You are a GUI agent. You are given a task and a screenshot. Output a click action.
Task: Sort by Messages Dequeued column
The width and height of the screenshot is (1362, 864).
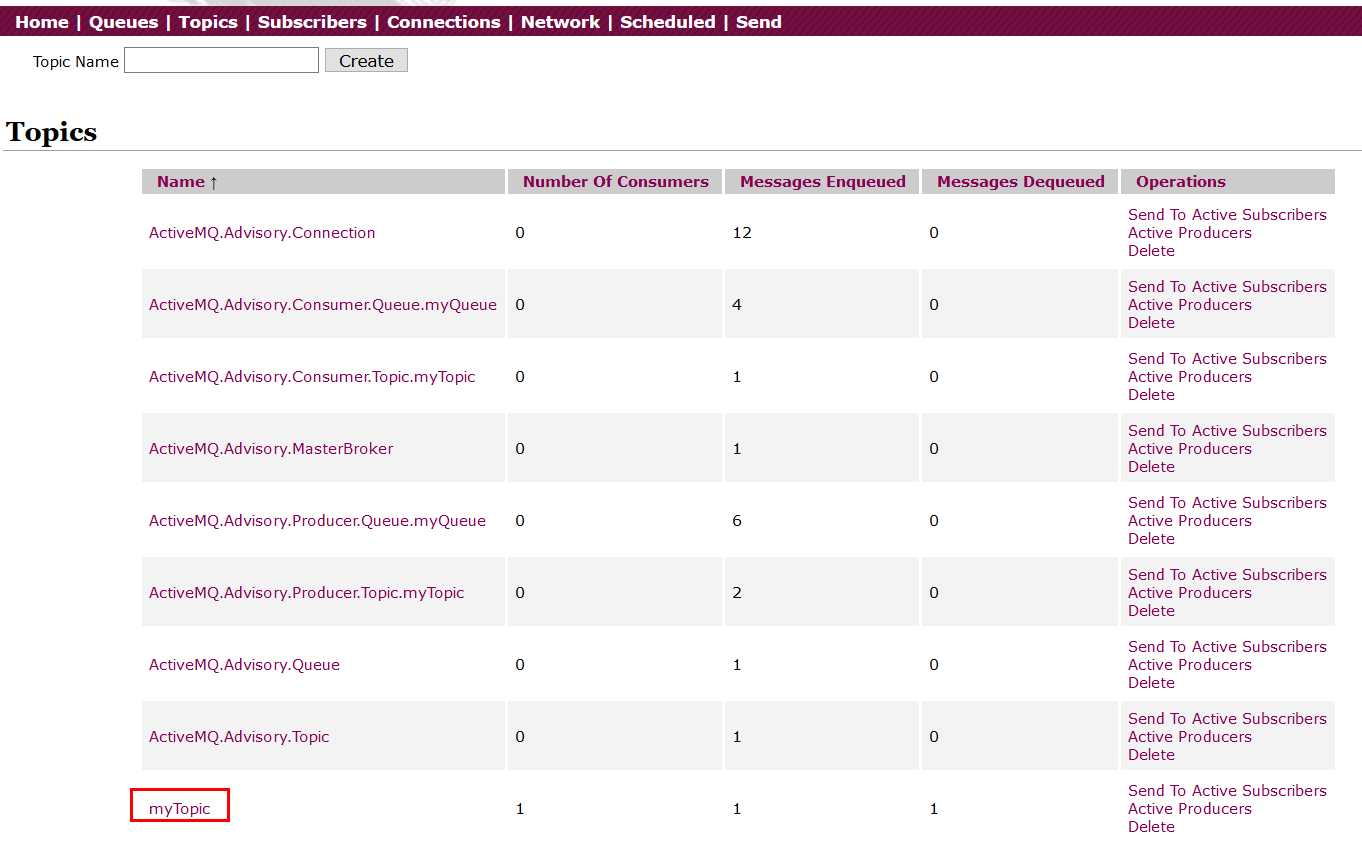click(x=1021, y=182)
